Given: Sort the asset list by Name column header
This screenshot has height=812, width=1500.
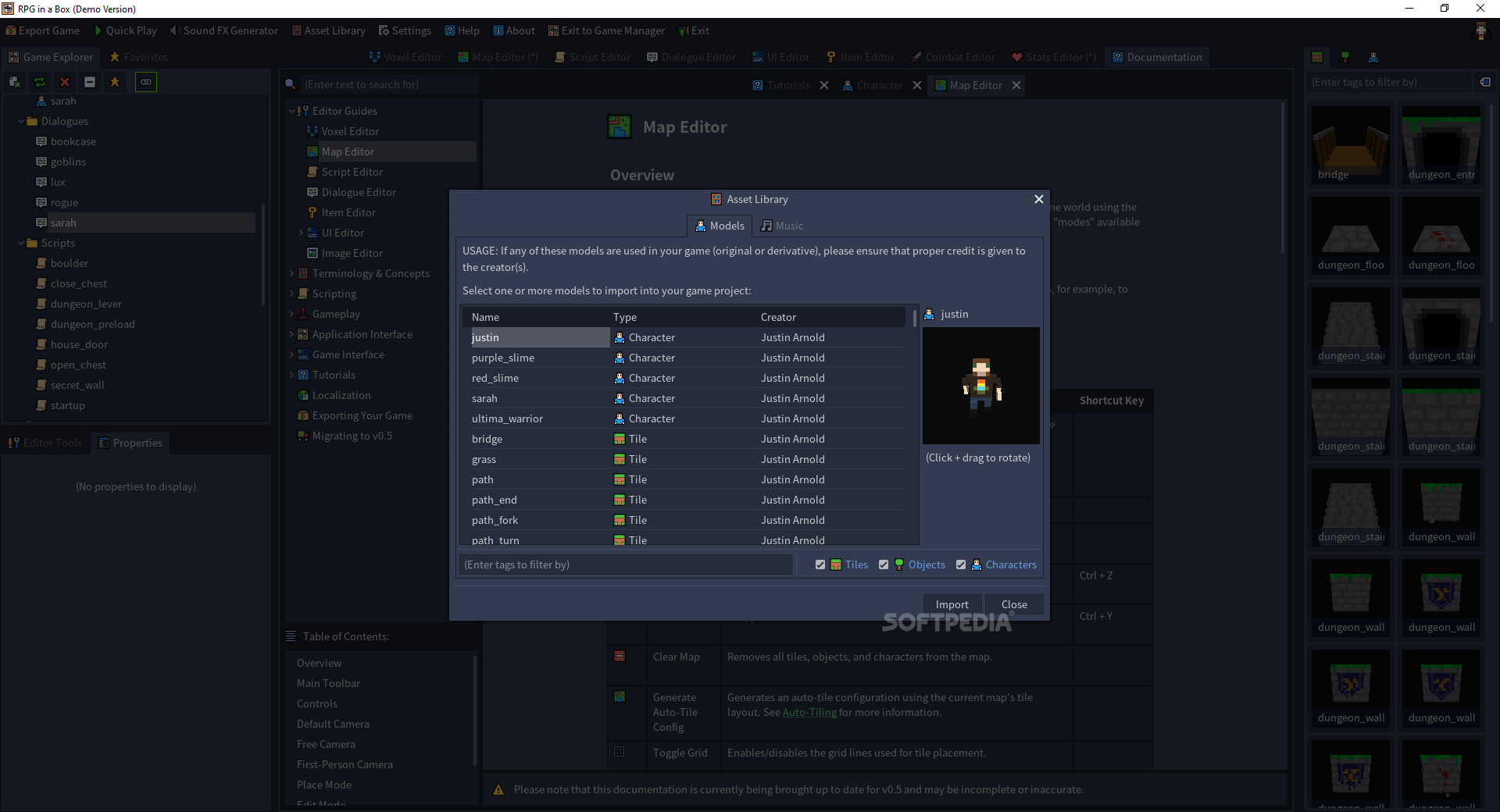Looking at the screenshot, I should 535,317.
